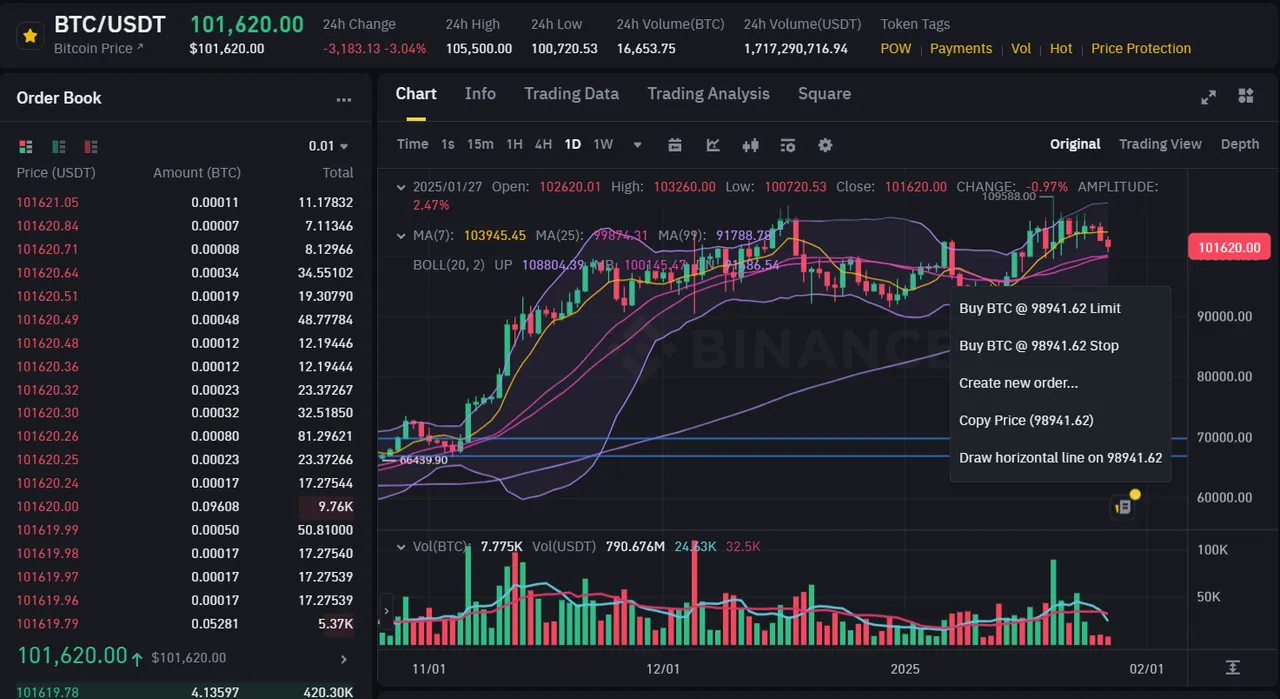1280x699 pixels.
Task: Click the Price Protection tag
Action: [1141, 48]
